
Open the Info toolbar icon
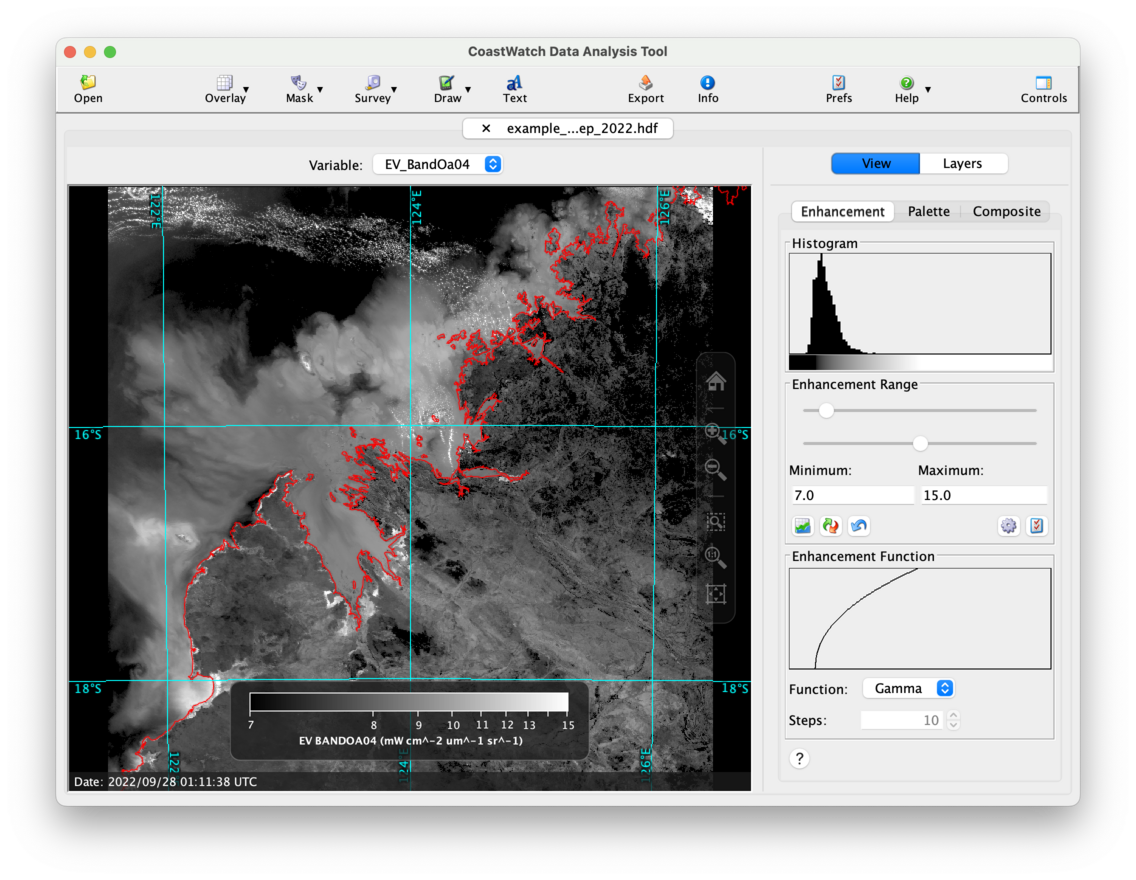(707, 88)
